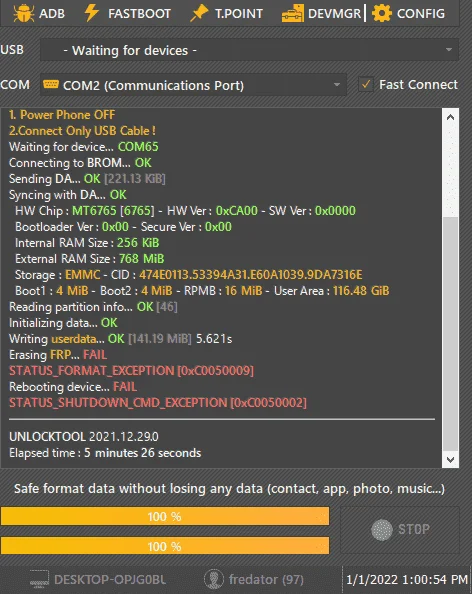Viewport: 472px width, 594px height.
Task: Click the log scrollbar up arrow
Action: pos(450,117)
